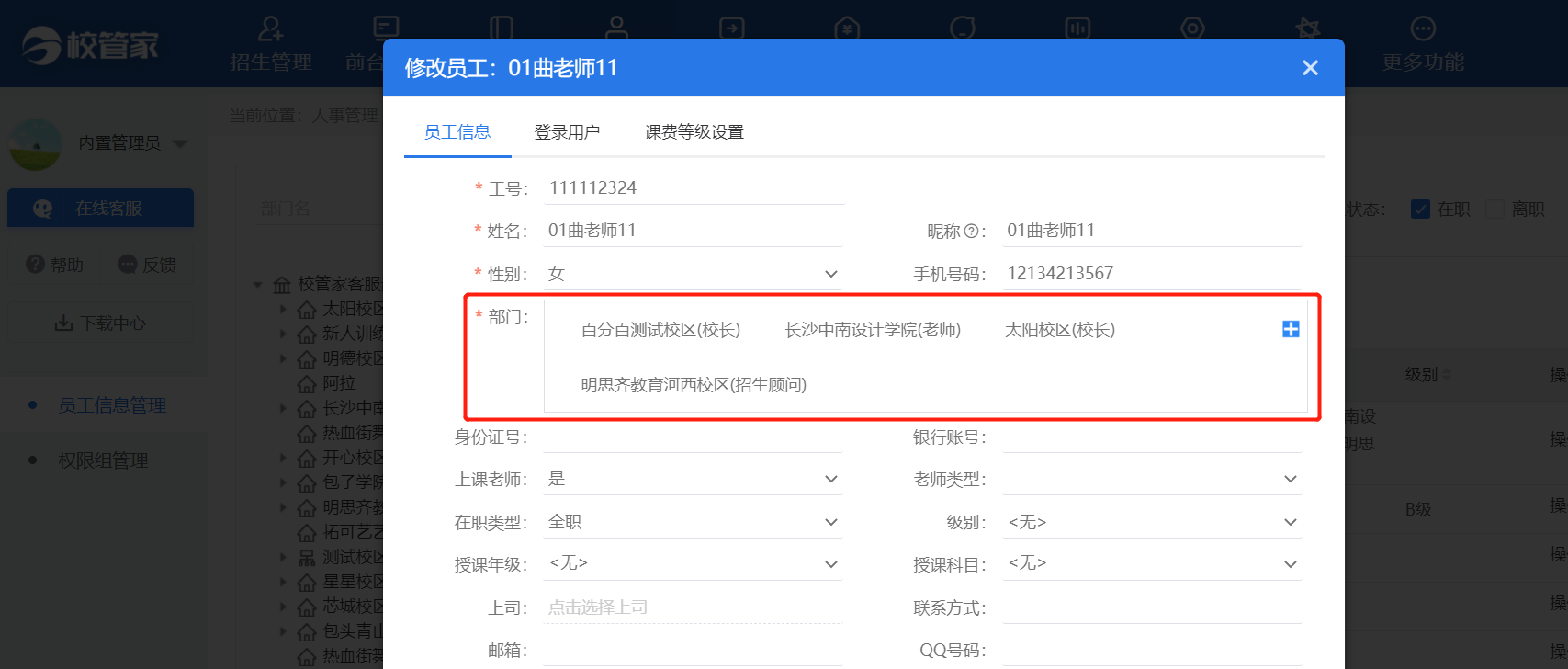The image size is (1568, 669).
Task: Open the 上课老师 dropdown
Action: click(x=694, y=479)
